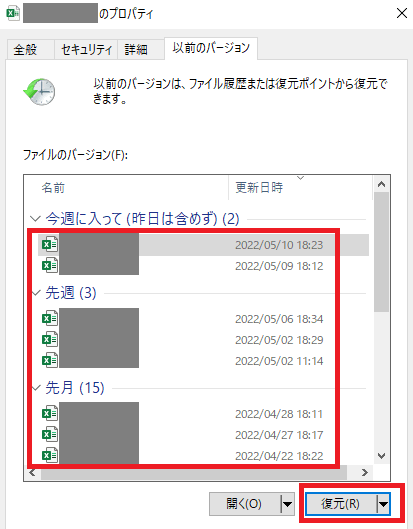Click Excel icon for 2022/04/22 18:22 version
The height and width of the screenshot is (529, 413).
[50, 455]
